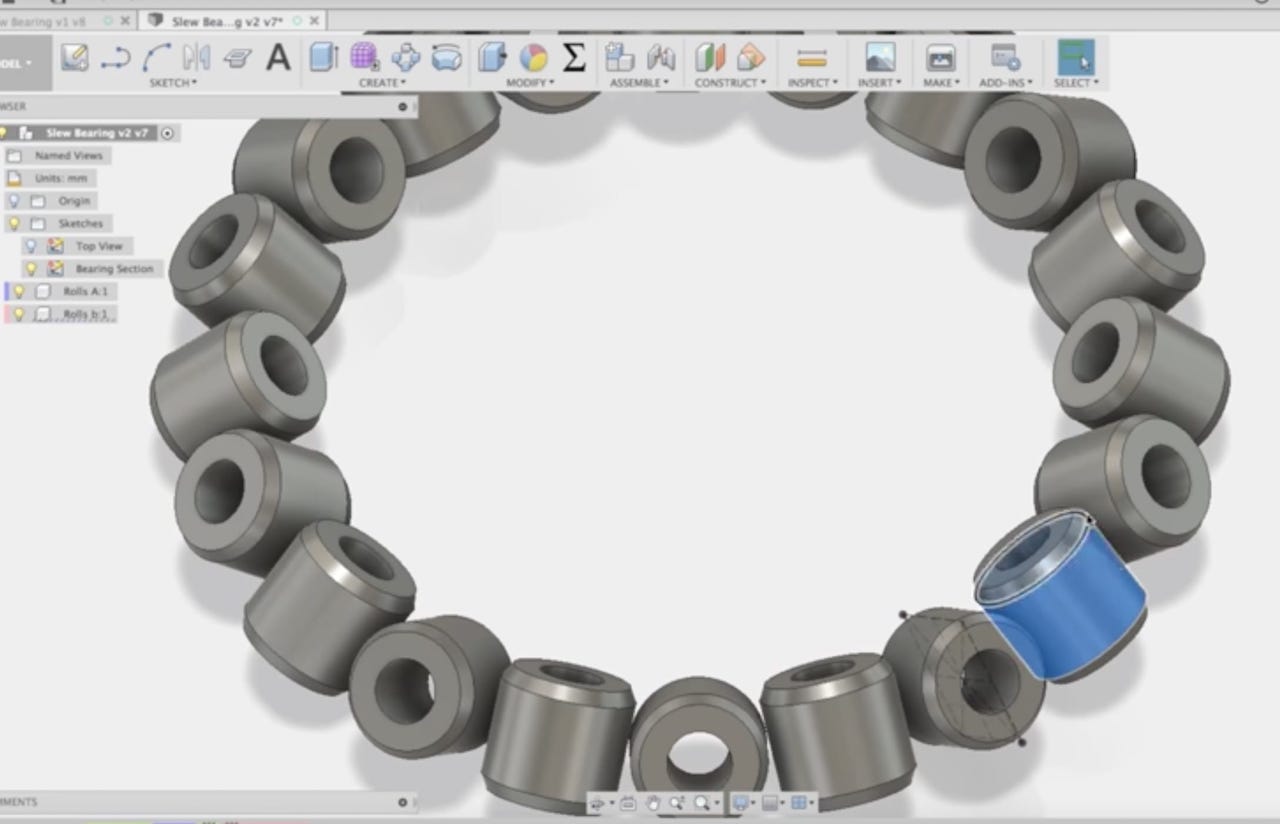1280x824 pixels.
Task: Hide the Bearing Section sketch via bulb
Action: click(31, 269)
